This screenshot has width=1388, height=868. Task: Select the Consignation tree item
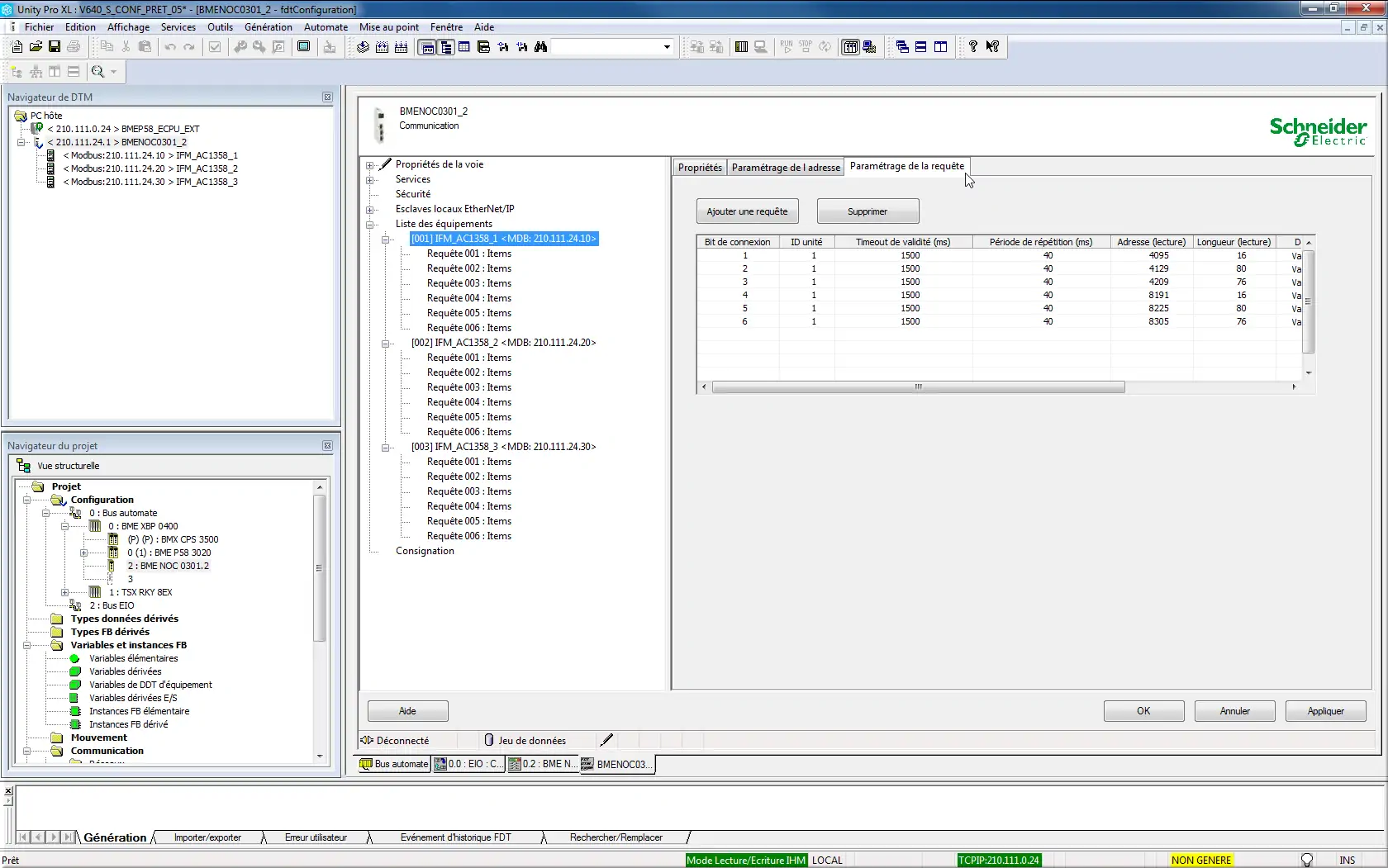point(425,551)
